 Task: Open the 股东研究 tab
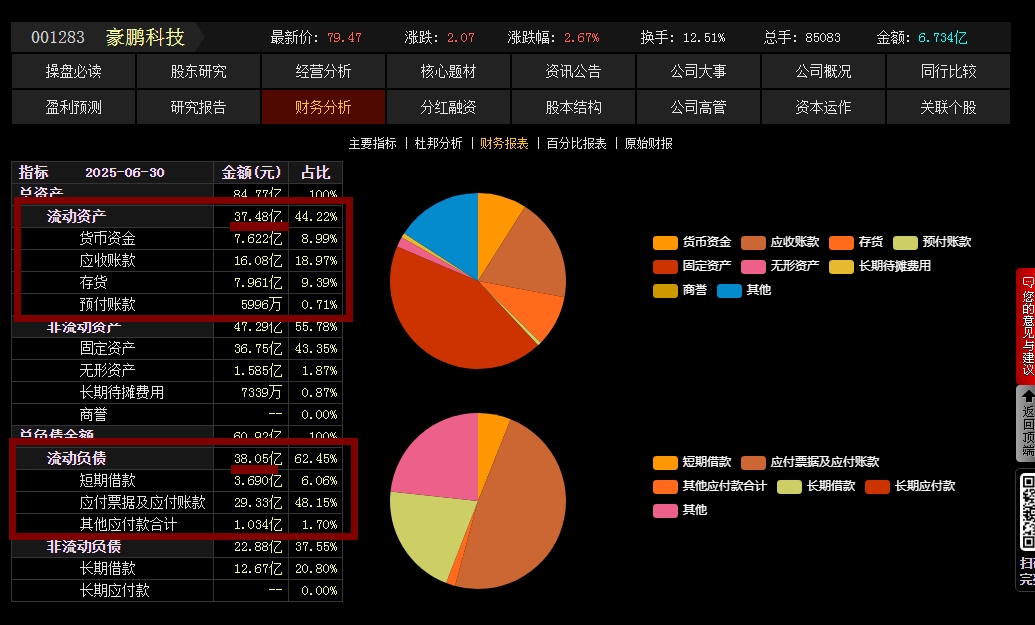tap(199, 71)
